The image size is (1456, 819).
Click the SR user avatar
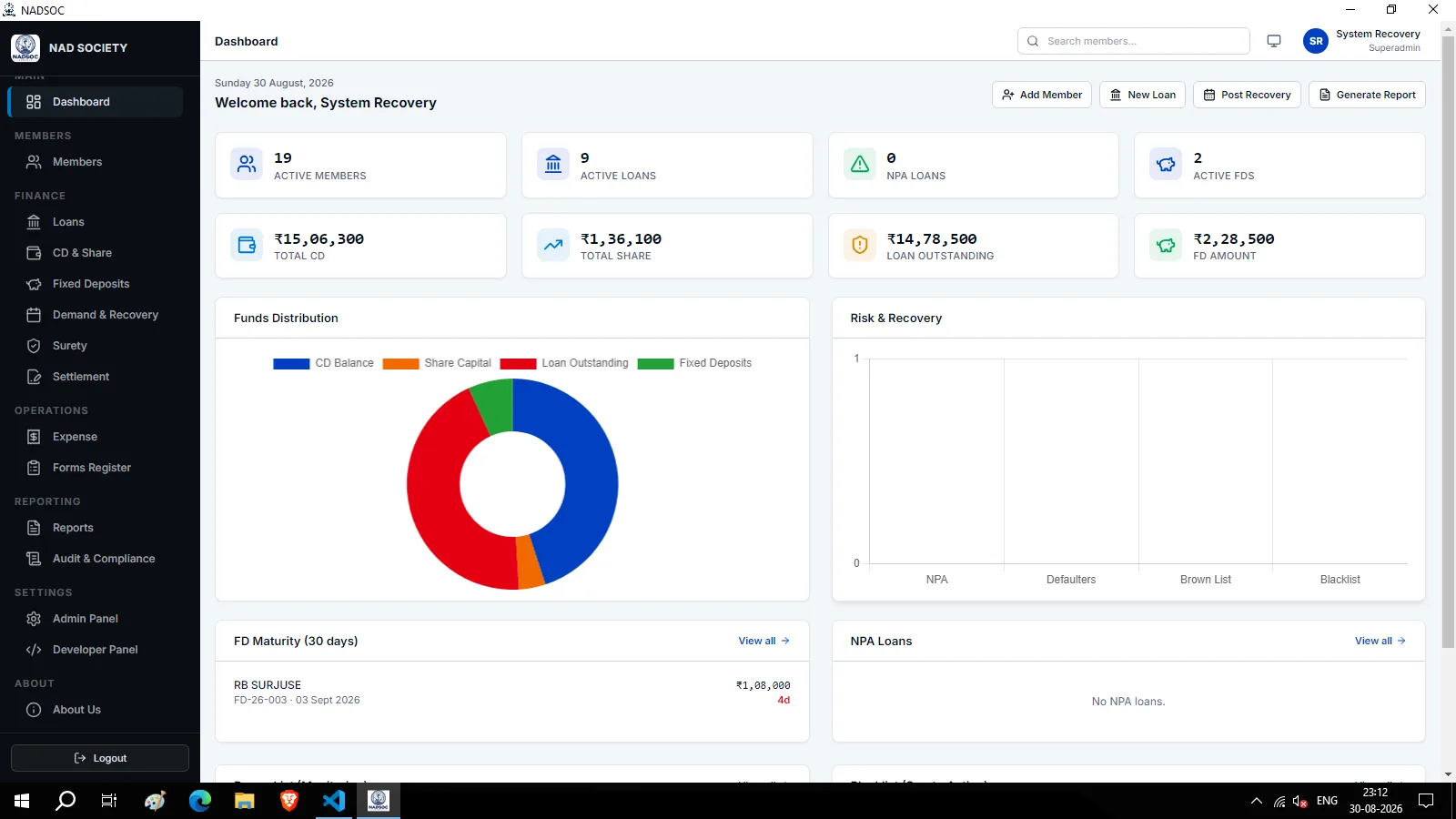coord(1316,41)
